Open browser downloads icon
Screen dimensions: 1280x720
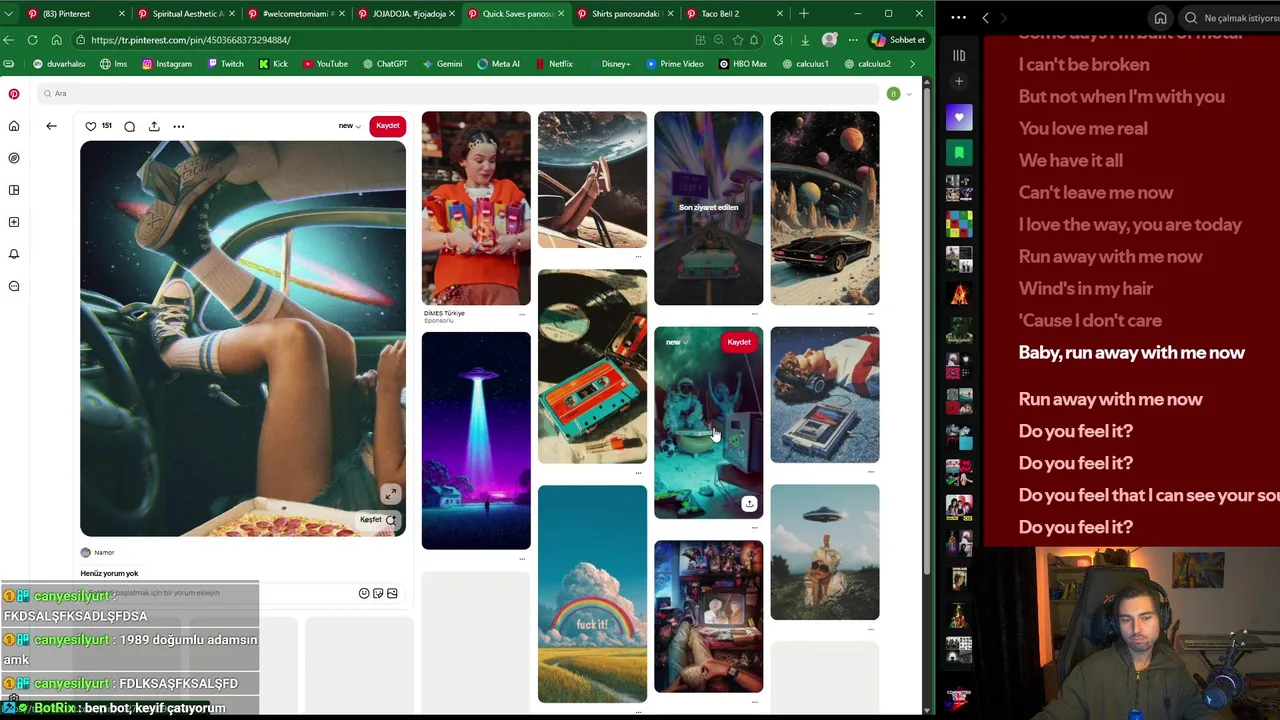805,40
